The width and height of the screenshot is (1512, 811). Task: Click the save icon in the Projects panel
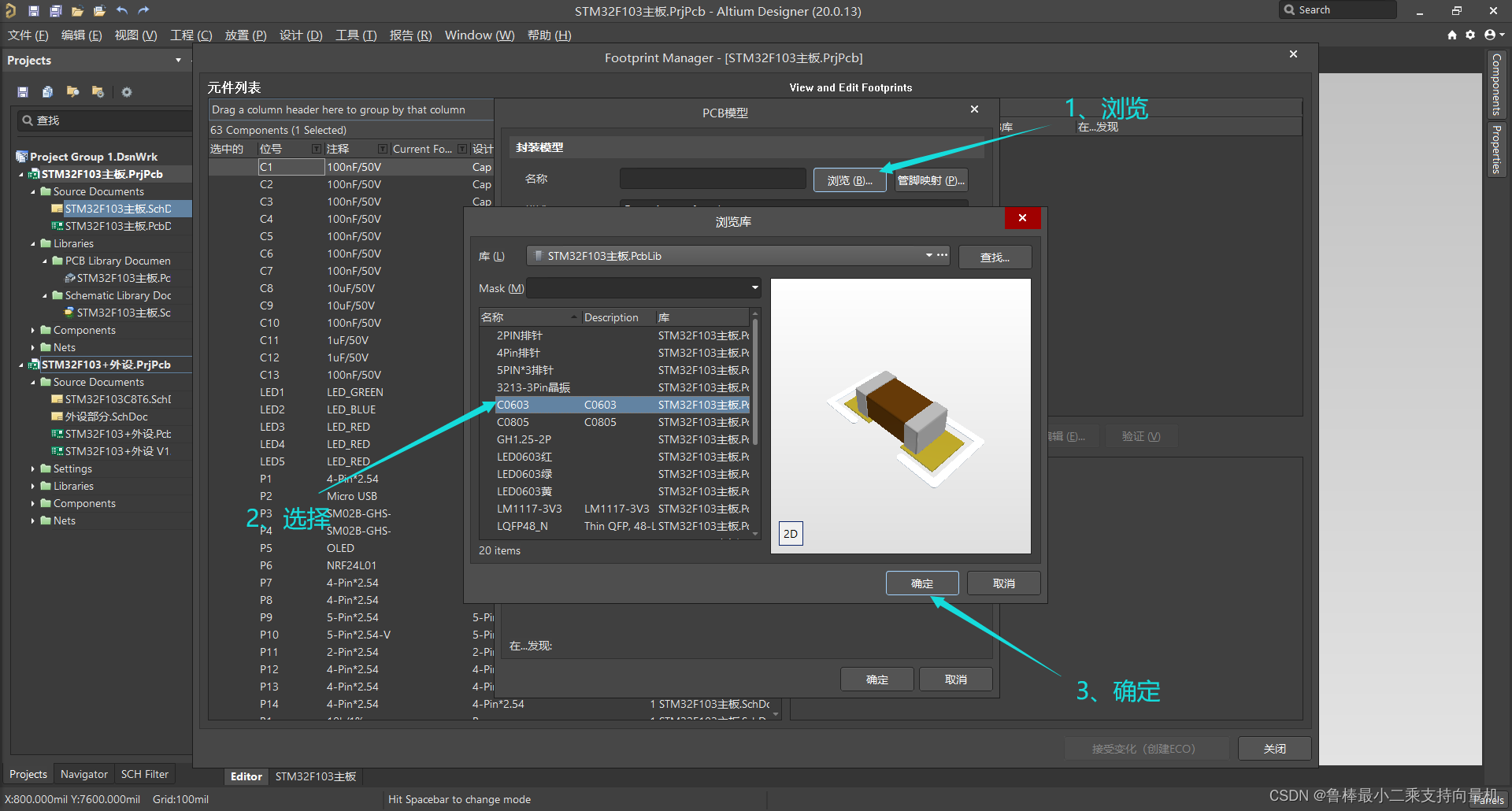coord(23,92)
